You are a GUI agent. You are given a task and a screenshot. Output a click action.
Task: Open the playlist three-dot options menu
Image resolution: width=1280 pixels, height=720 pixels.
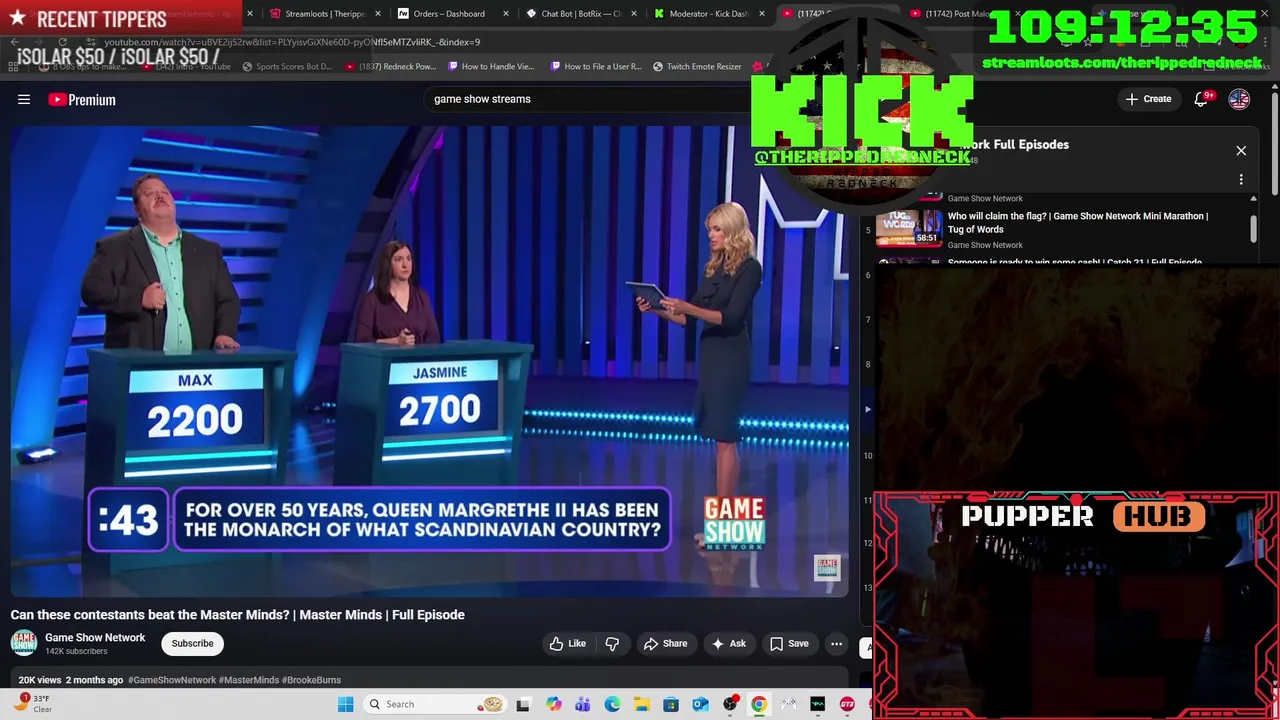1241,180
